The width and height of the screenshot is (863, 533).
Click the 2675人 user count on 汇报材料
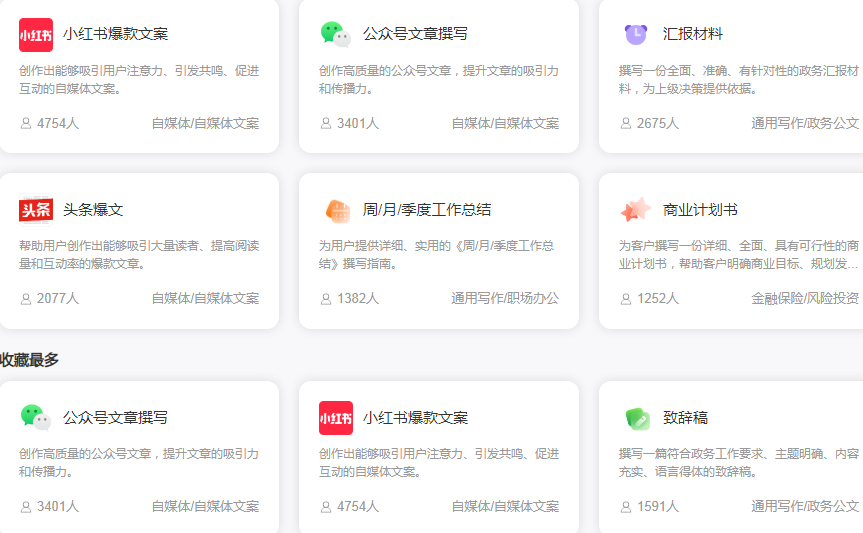click(x=657, y=123)
